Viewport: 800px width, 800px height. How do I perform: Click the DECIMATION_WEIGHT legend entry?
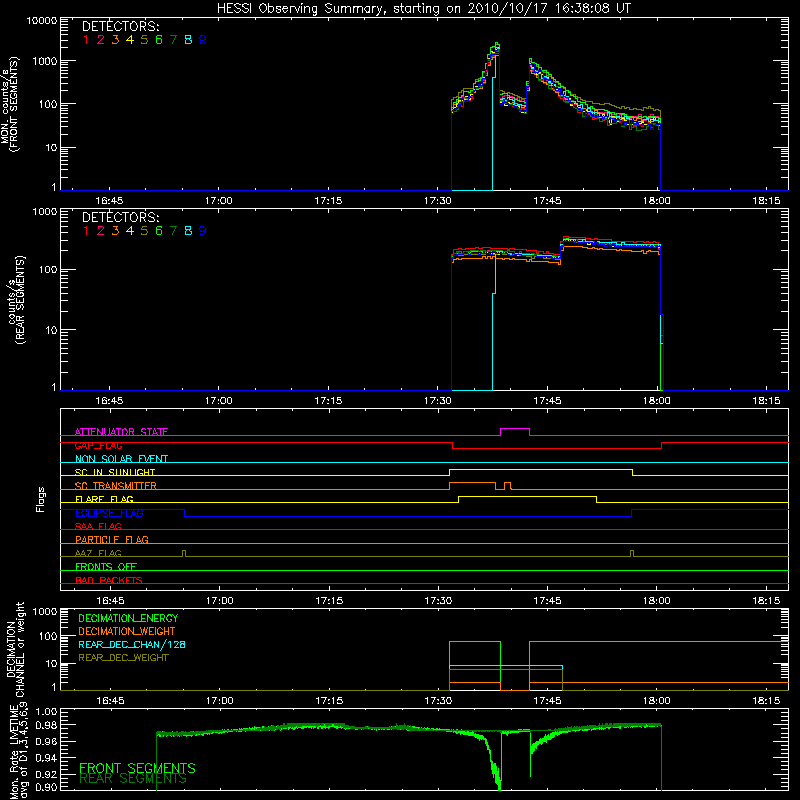[127, 631]
